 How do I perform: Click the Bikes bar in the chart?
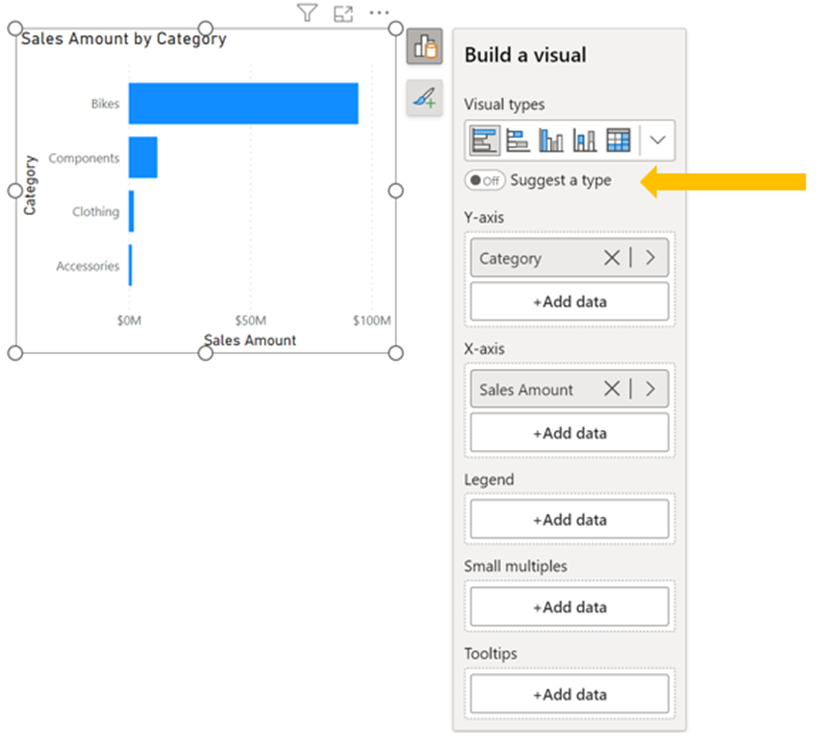click(243, 104)
